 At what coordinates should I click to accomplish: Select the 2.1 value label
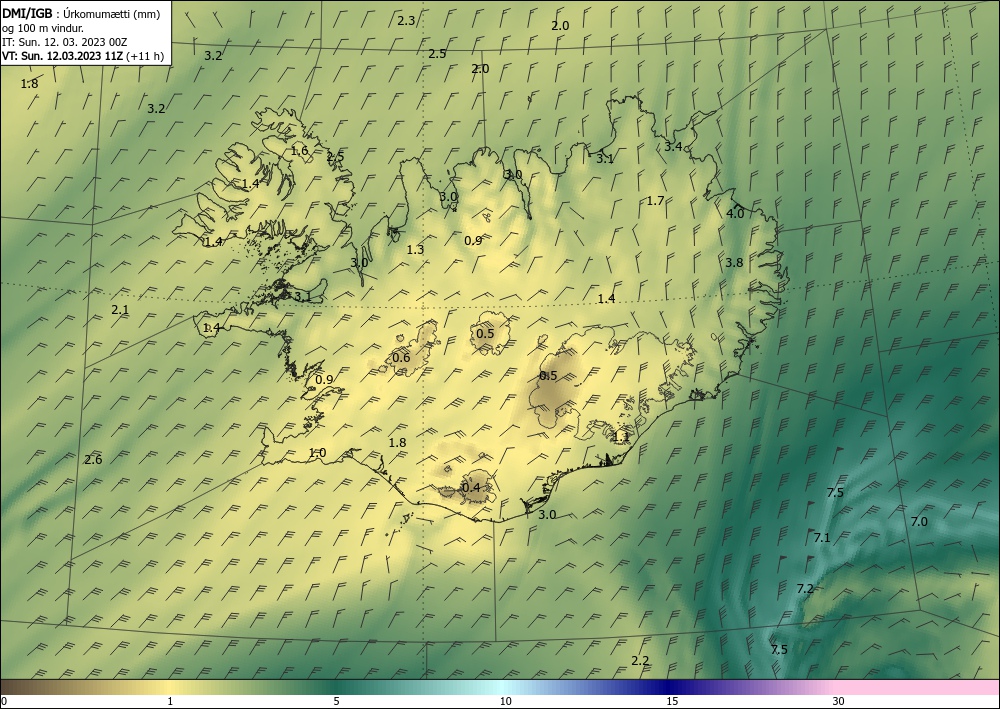pyautogui.click(x=120, y=310)
